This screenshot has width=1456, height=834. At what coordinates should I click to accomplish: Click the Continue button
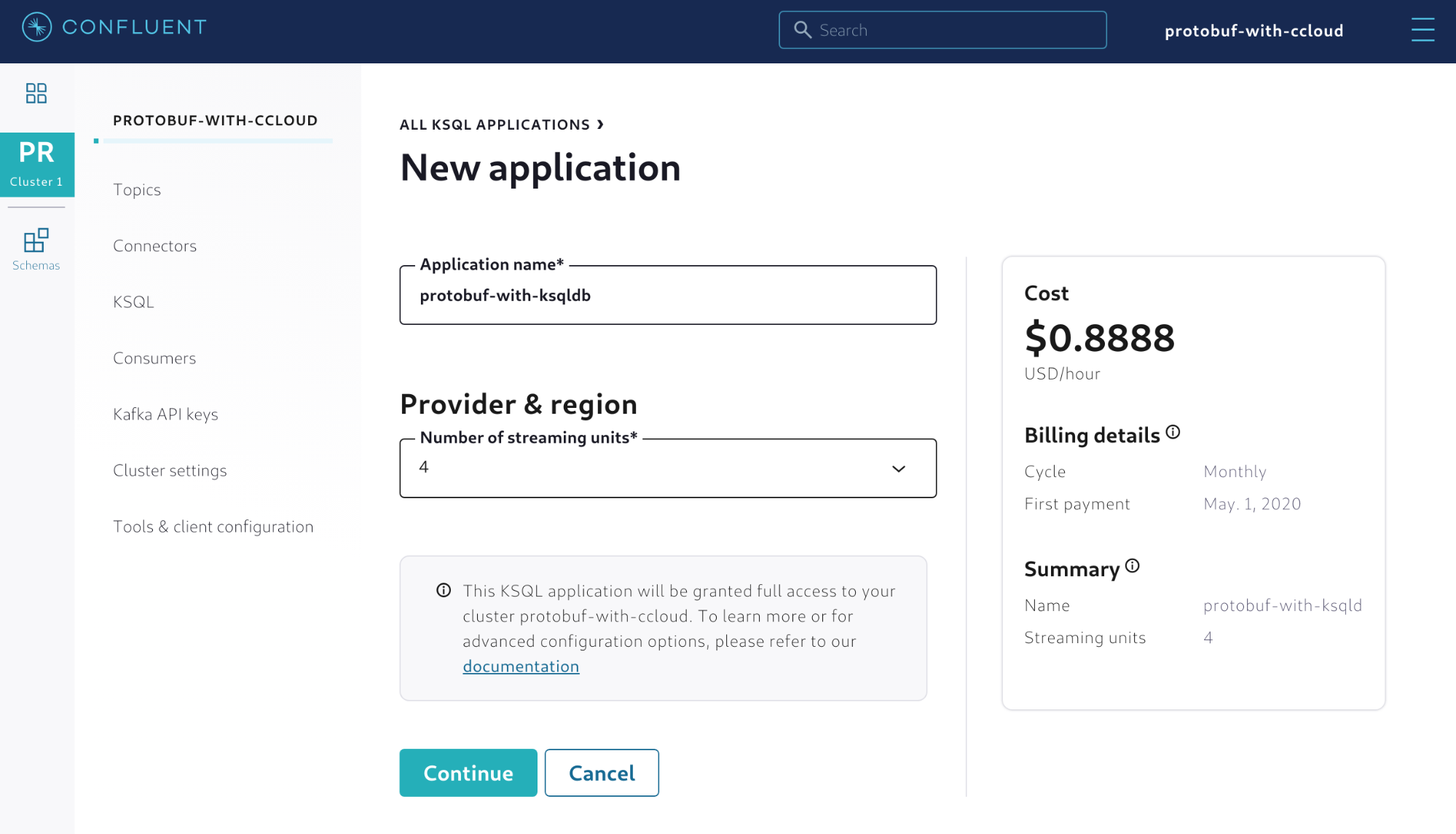tap(468, 773)
